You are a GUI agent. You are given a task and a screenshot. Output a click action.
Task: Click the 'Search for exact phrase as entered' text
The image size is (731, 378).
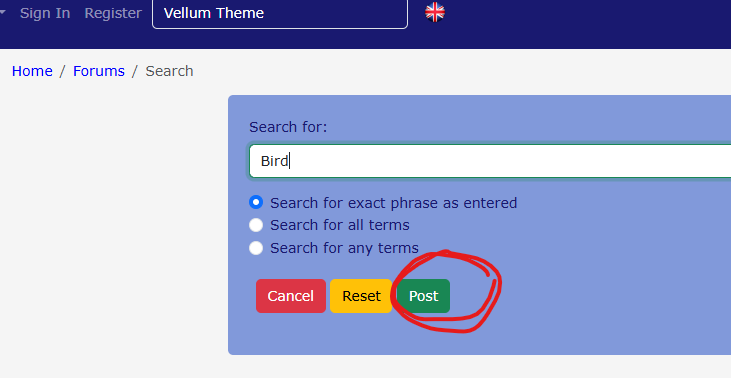point(393,203)
